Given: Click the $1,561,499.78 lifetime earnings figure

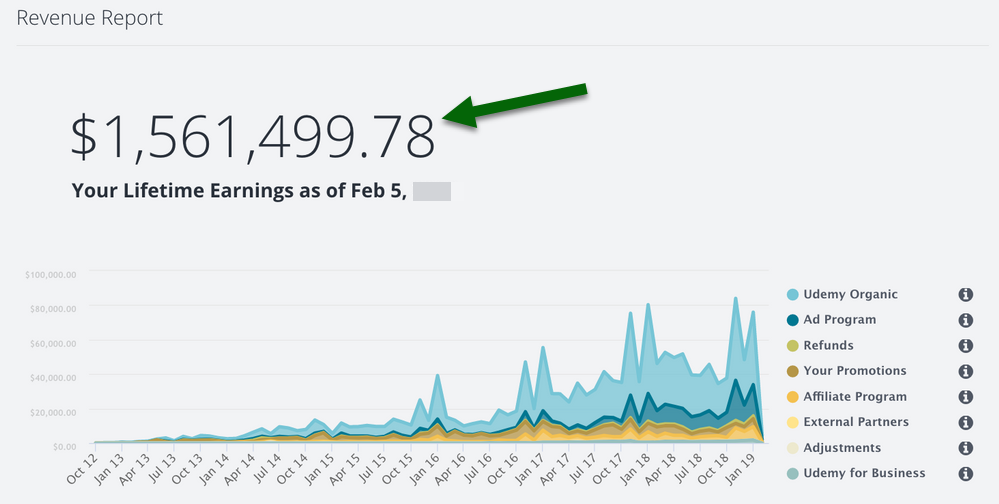Looking at the screenshot, I should point(252,136).
